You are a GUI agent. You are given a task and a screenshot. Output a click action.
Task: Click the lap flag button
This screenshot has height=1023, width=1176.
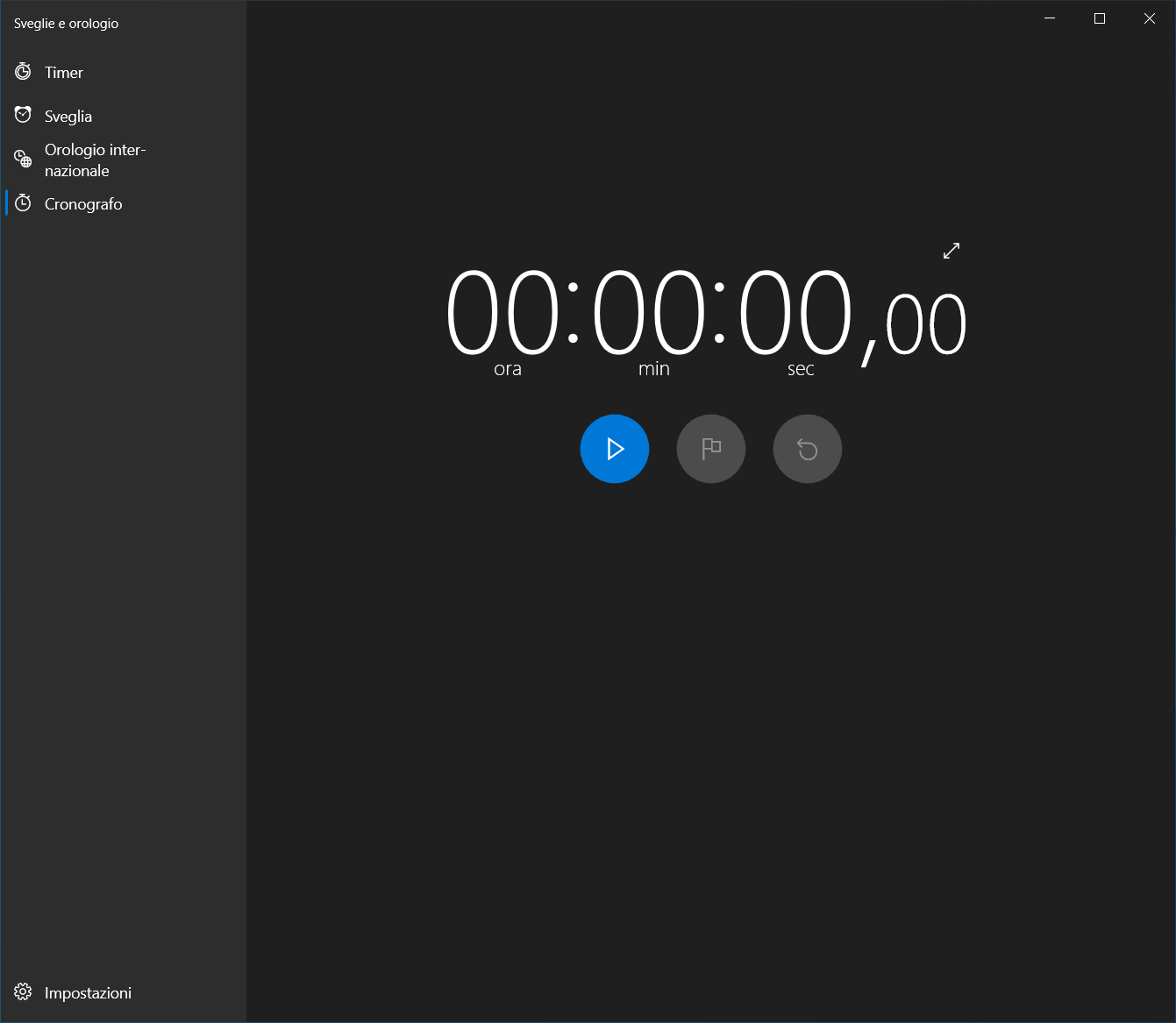point(711,449)
